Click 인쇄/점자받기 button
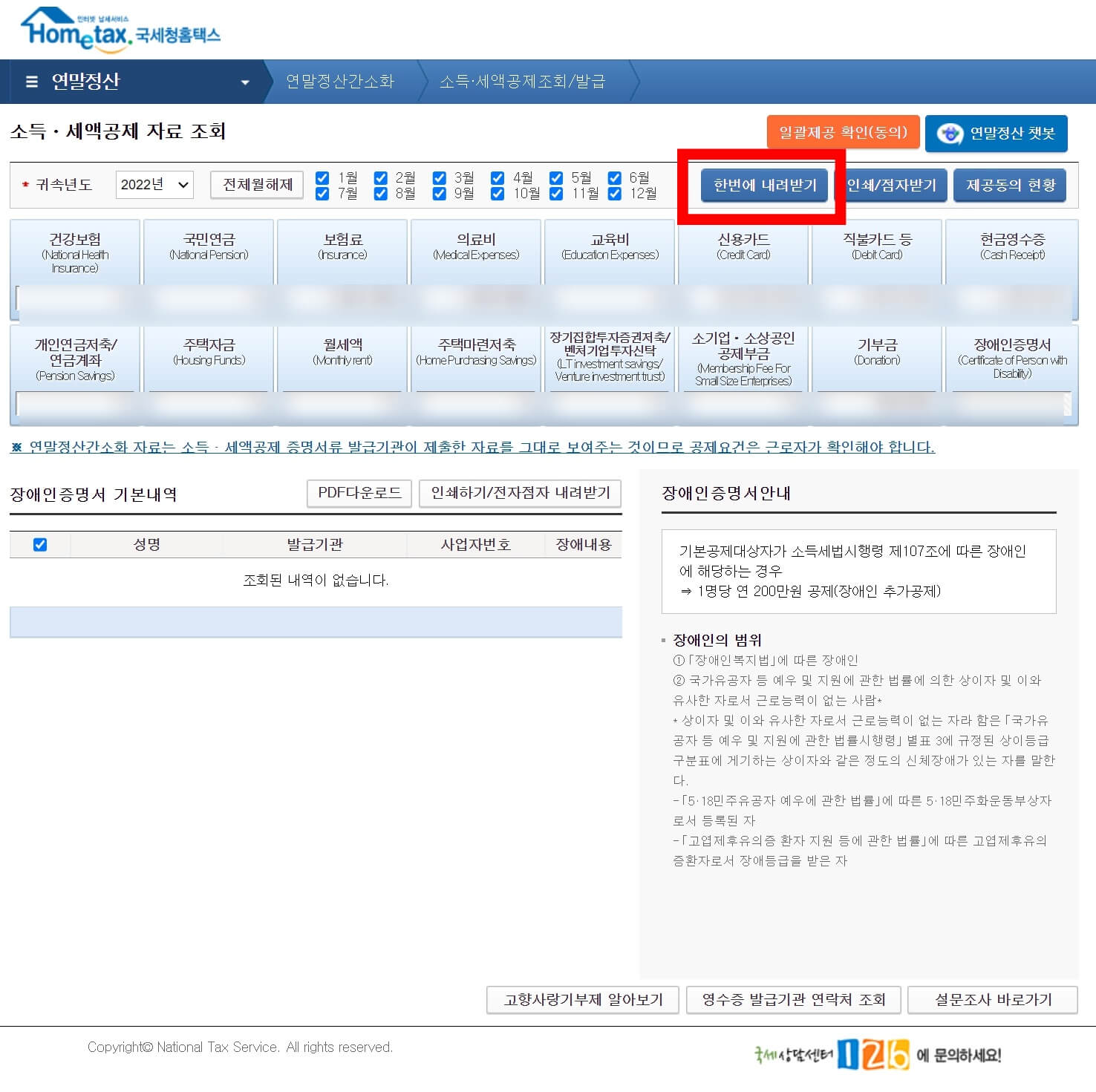Image resolution: width=1096 pixels, height=1092 pixels. (x=891, y=186)
